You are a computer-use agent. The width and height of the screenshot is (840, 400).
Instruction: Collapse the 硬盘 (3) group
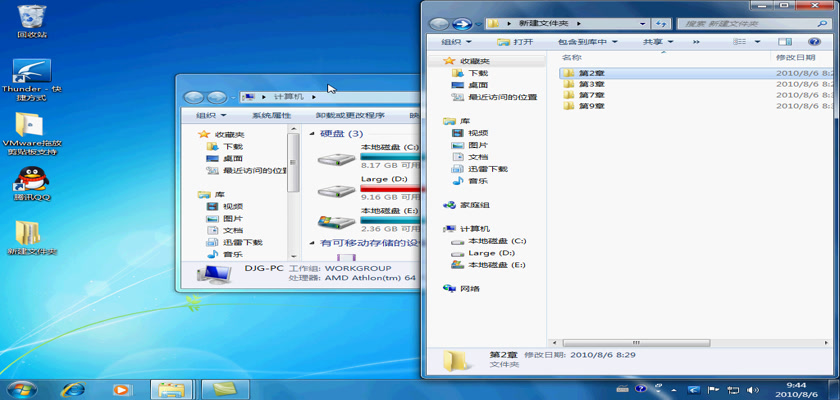pos(312,134)
